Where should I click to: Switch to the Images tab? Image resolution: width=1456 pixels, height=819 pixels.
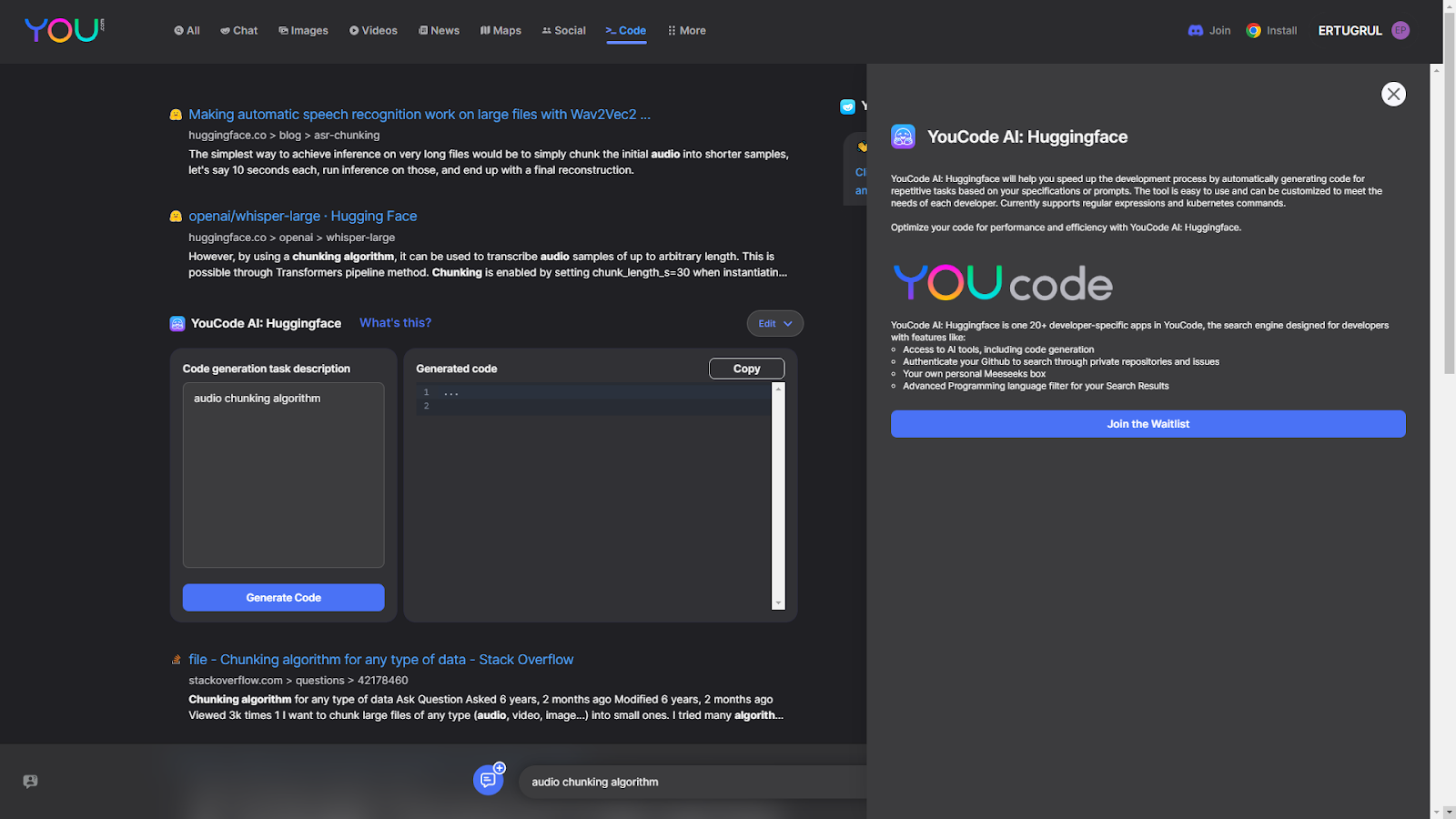(x=303, y=30)
